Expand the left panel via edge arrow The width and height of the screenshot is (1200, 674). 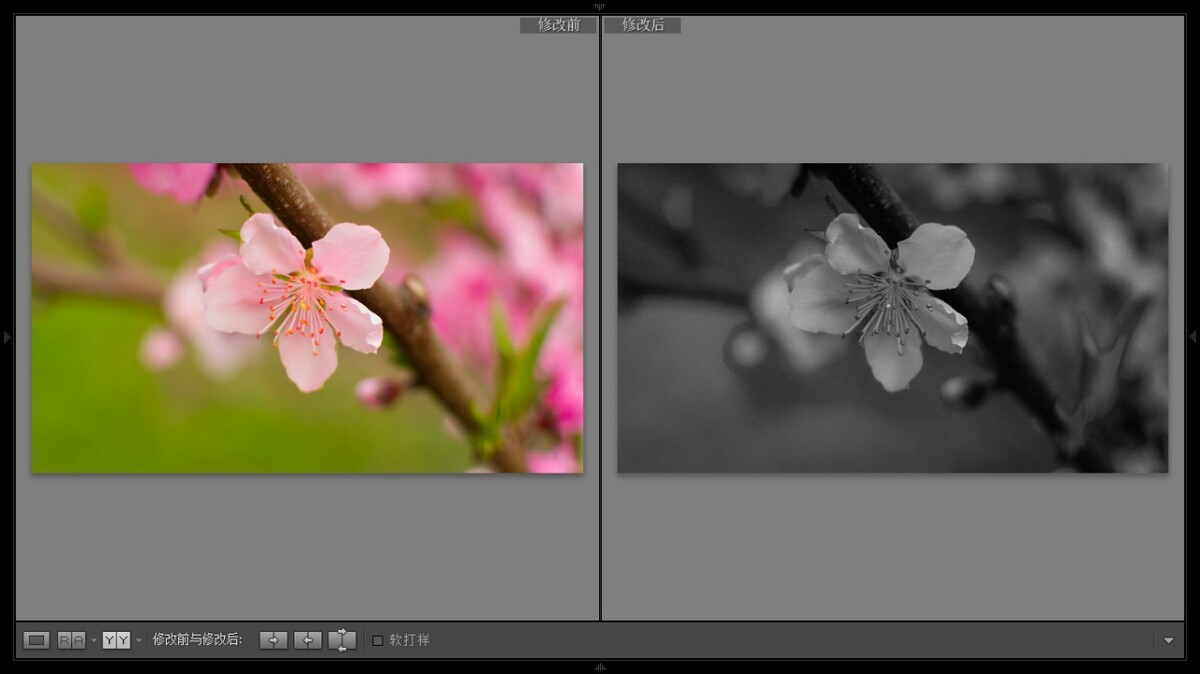(x=7, y=337)
